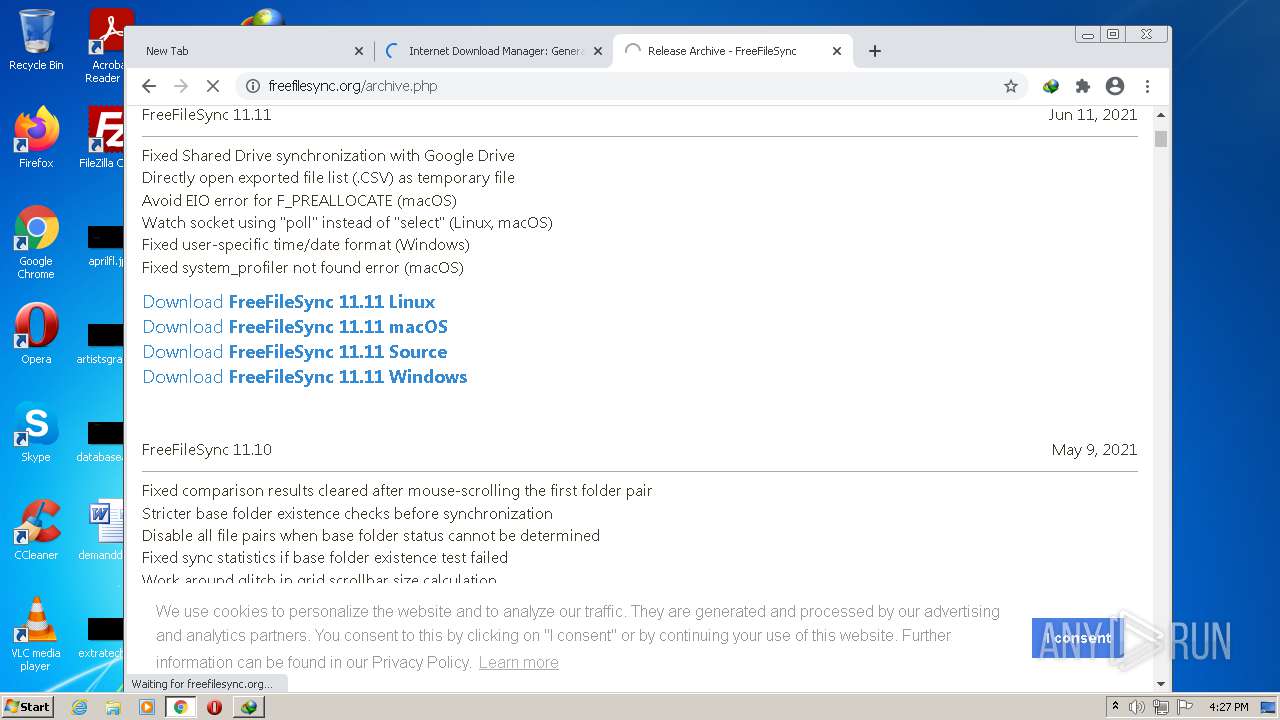Image resolution: width=1280 pixels, height=720 pixels.
Task: Click 'Fixed user-specific time/date format (Windows)'
Action: coord(305,245)
